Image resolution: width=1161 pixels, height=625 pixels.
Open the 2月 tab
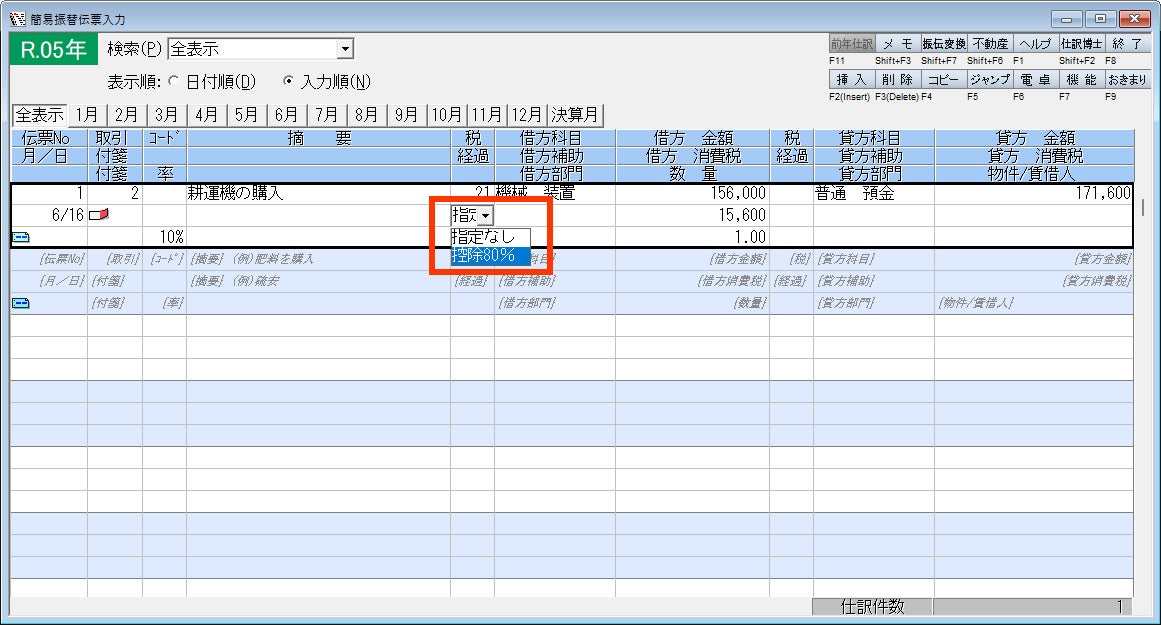click(x=127, y=115)
